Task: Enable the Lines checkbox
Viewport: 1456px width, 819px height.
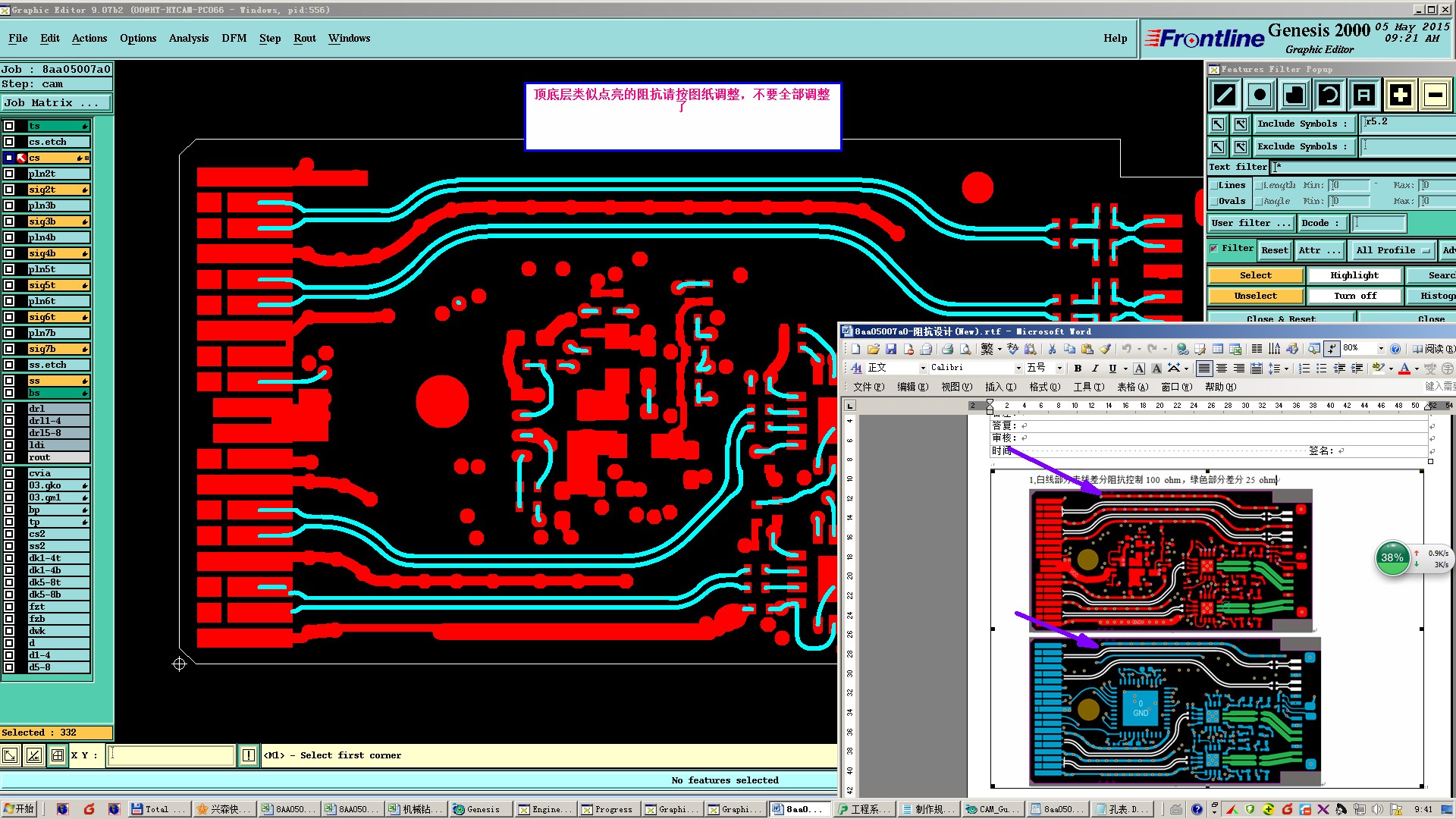Action: pyautogui.click(x=1213, y=185)
